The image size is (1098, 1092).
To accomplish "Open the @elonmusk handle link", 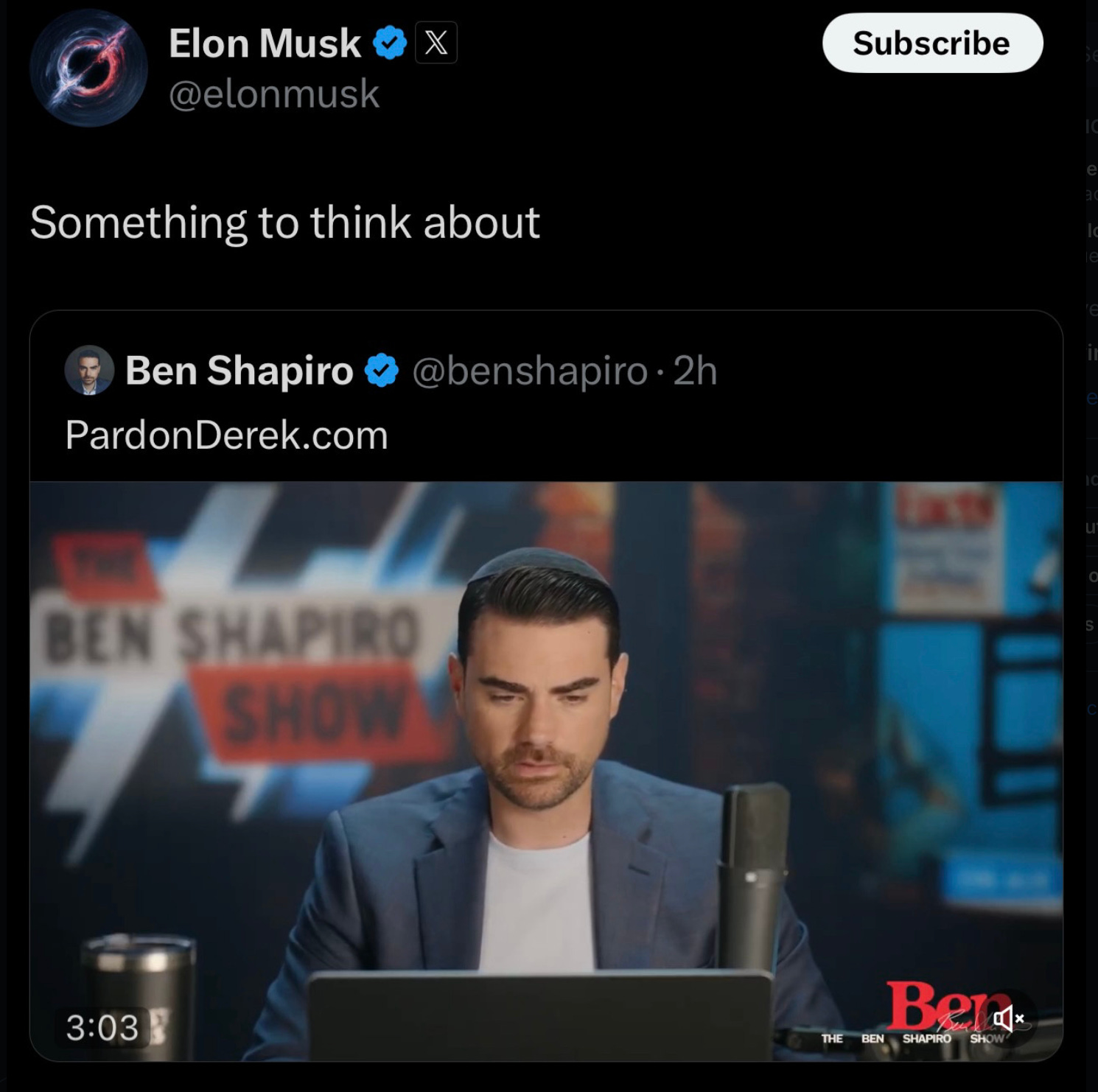I will (274, 94).
